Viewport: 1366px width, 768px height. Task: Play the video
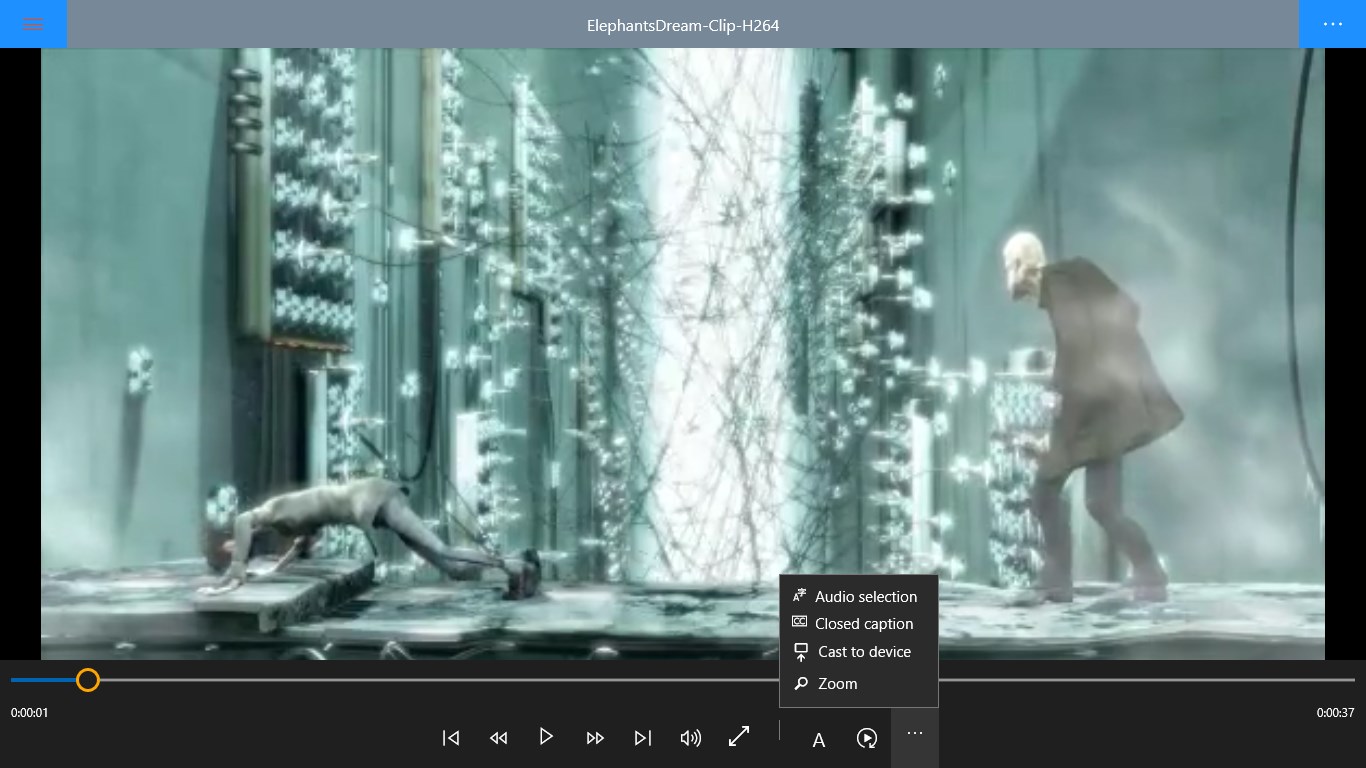click(x=546, y=737)
